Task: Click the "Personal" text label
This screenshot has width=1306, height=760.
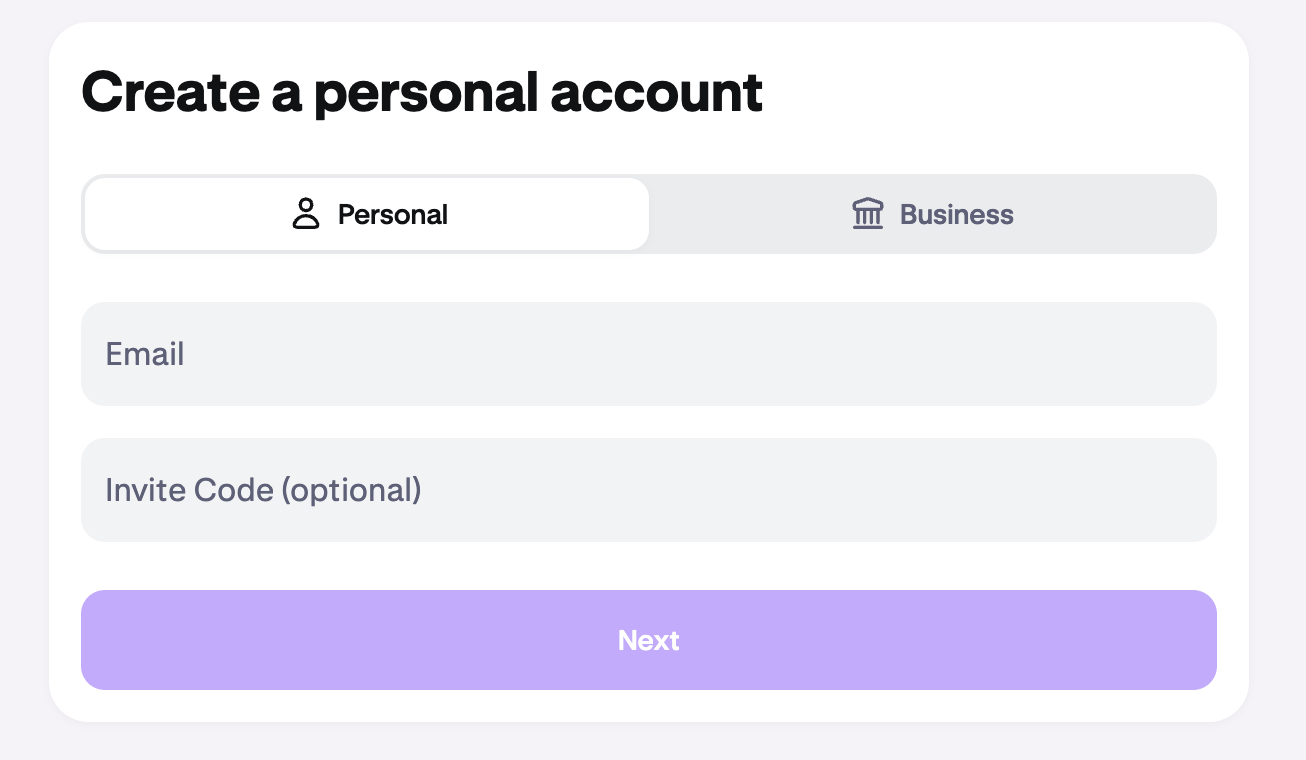Action: (392, 215)
